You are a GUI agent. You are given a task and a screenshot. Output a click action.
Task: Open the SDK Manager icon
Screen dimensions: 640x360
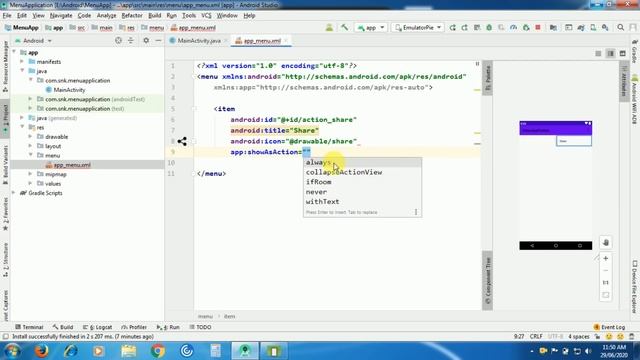click(x=605, y=27)
